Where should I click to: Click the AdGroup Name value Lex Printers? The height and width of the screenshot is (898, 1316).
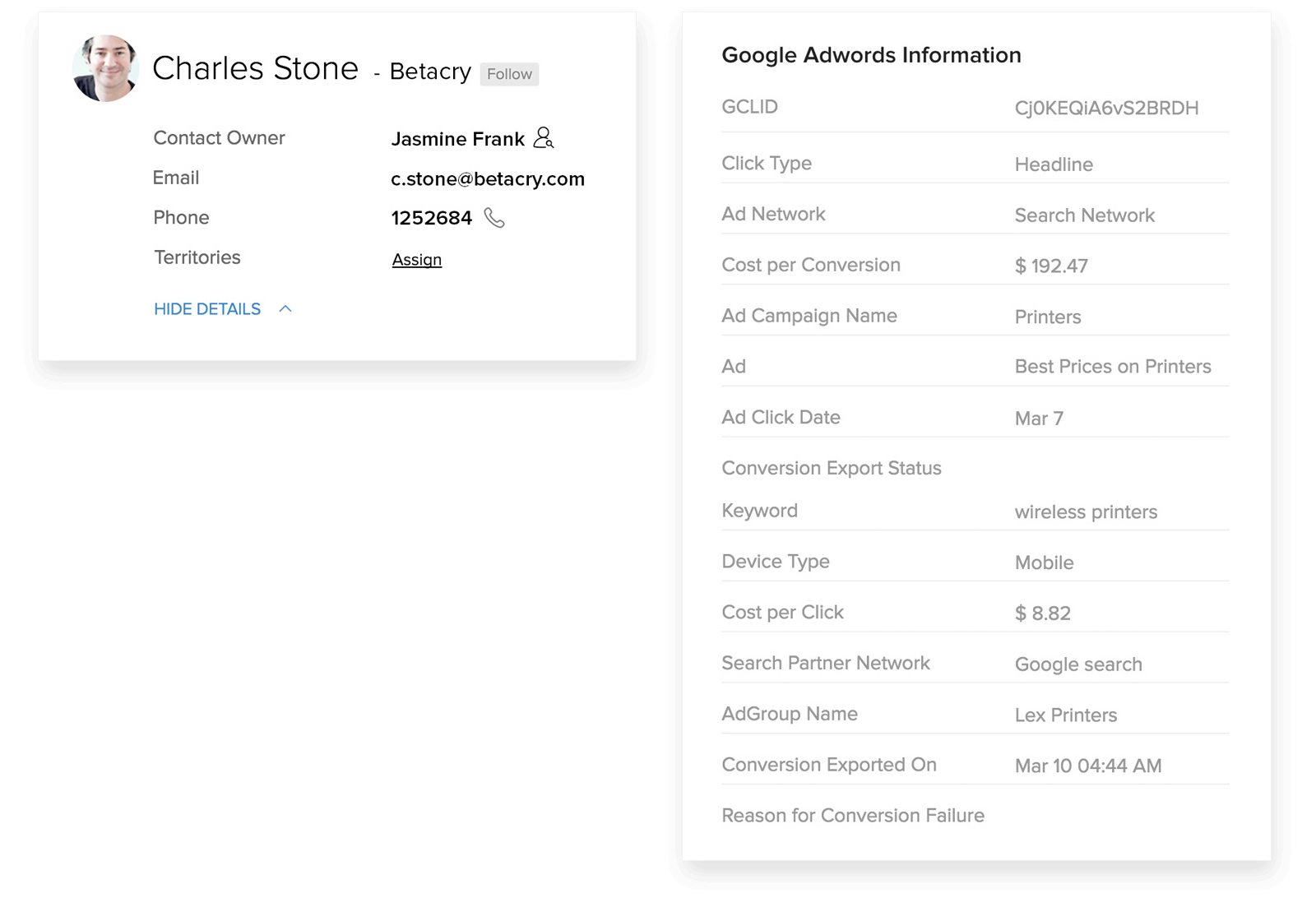[x=1065, y=715]
